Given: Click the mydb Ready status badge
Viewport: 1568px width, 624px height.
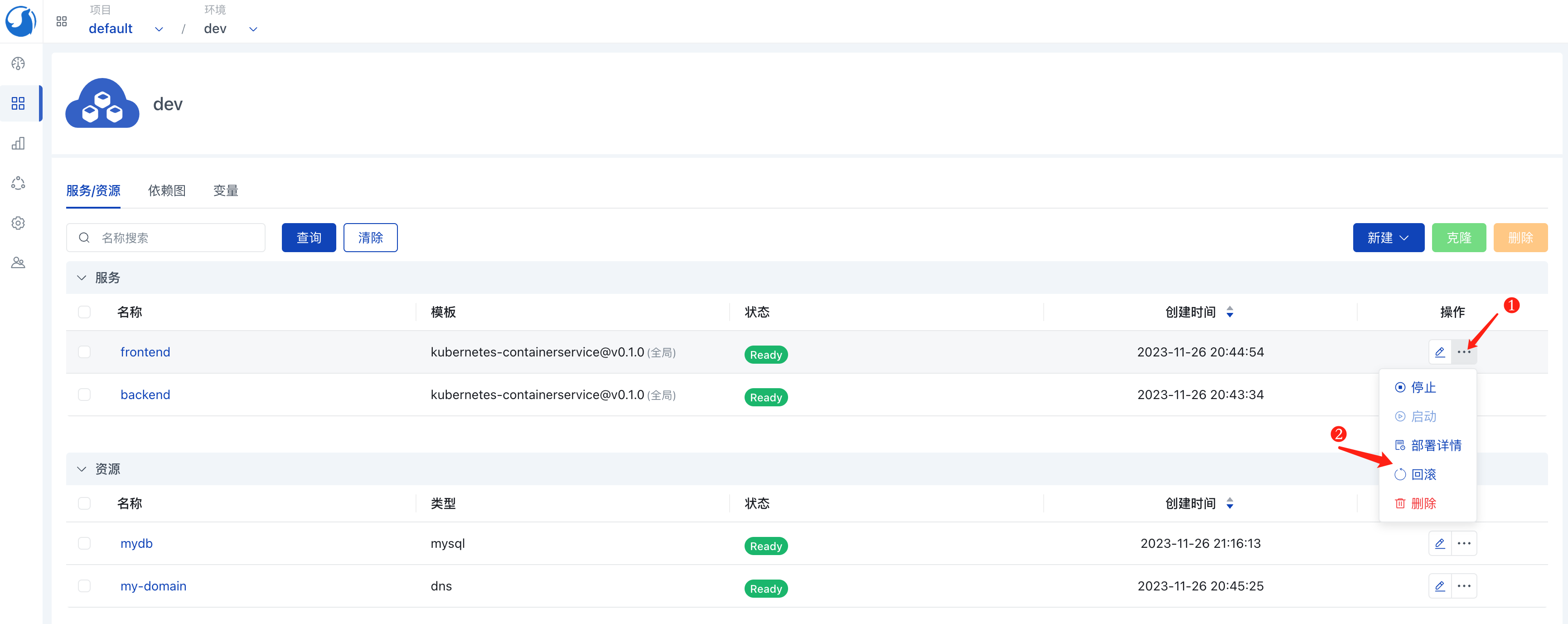Looking at the screenshot, I should coord(766,546).
